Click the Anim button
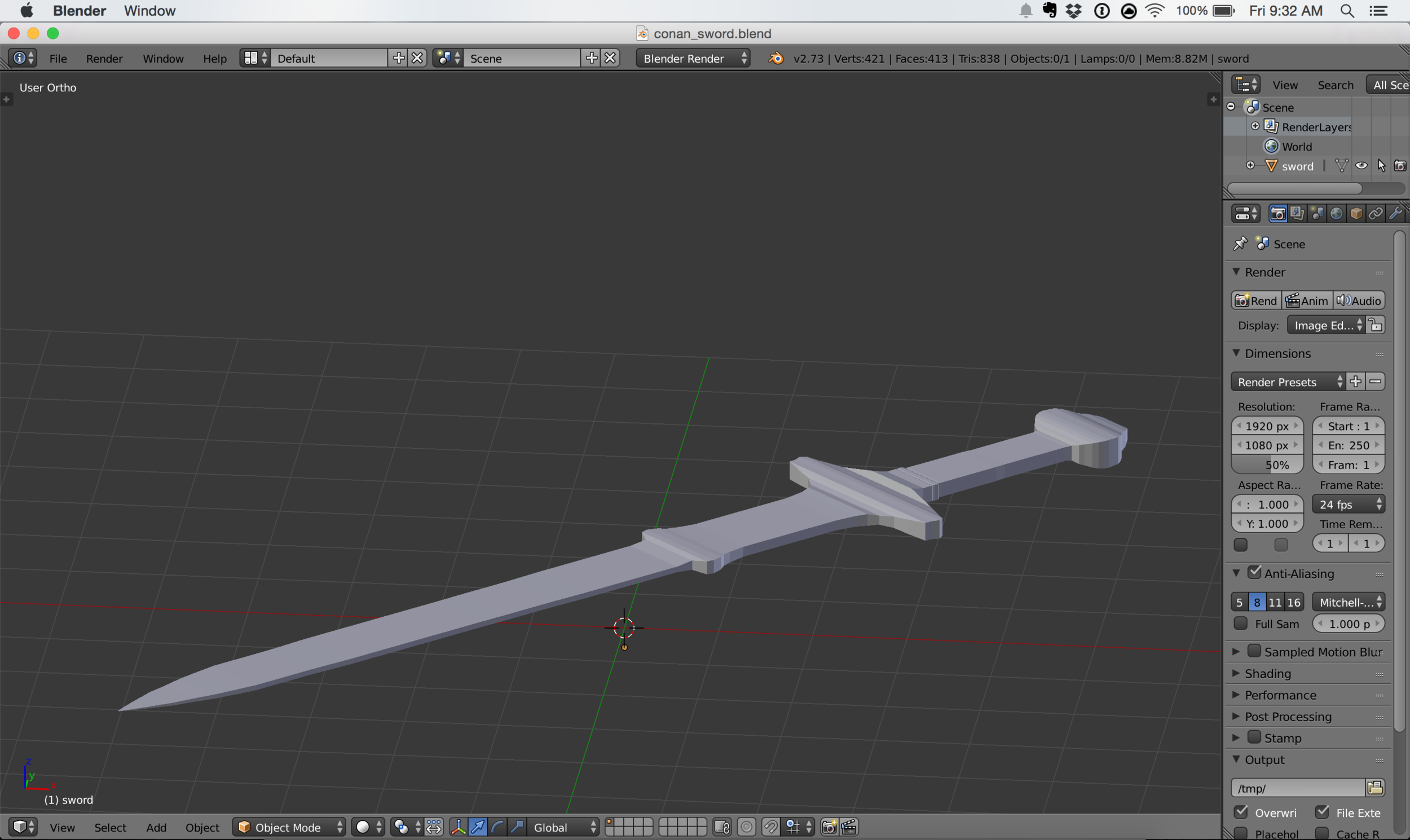 (x=1307, y=300)
